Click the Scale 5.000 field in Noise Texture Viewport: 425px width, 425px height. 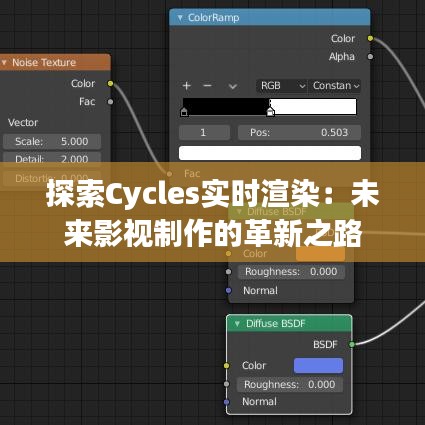(x=52, y=141)
